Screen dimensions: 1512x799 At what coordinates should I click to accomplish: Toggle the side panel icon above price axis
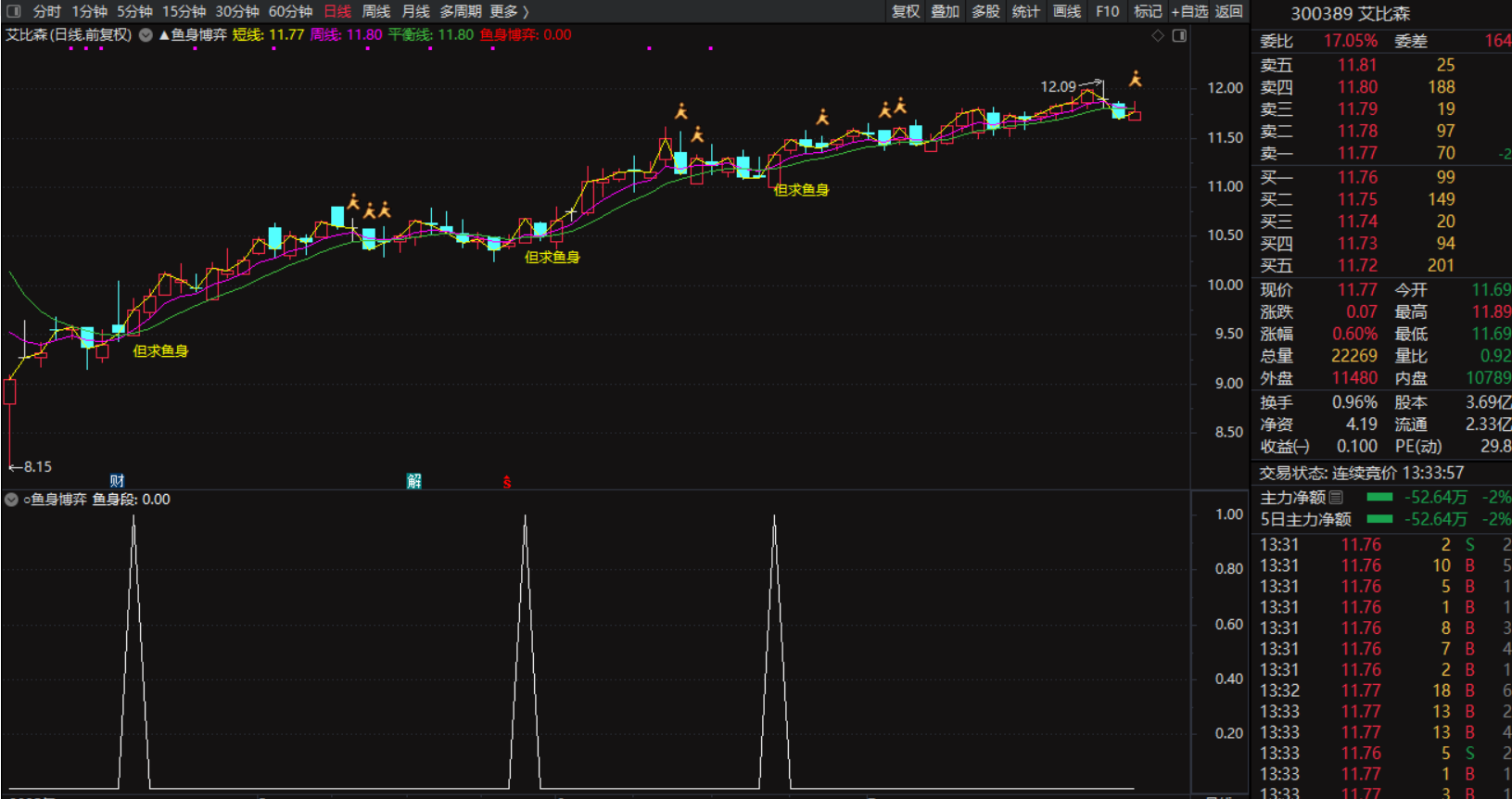tap(1179, 35)
